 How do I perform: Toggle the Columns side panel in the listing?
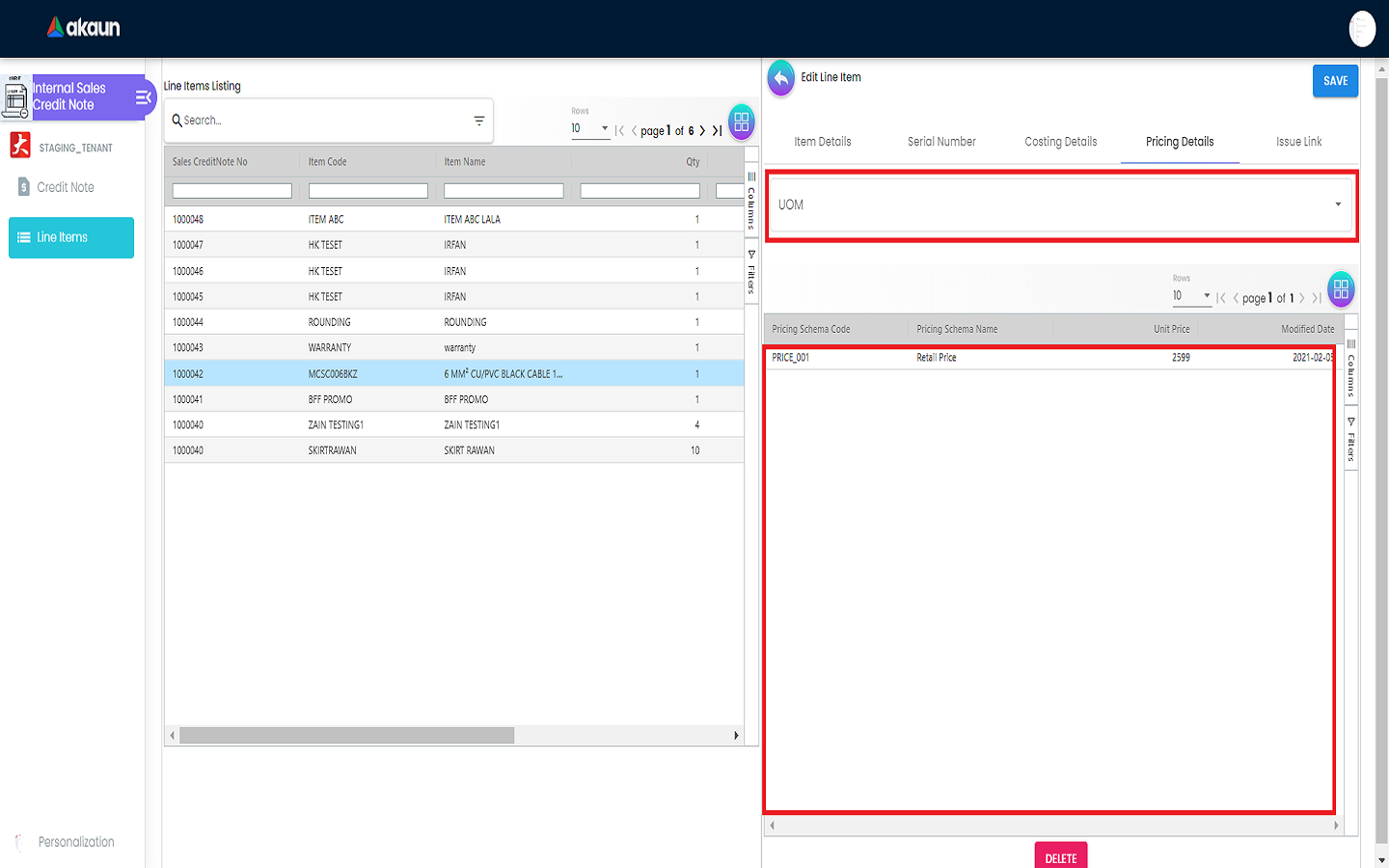751,201
